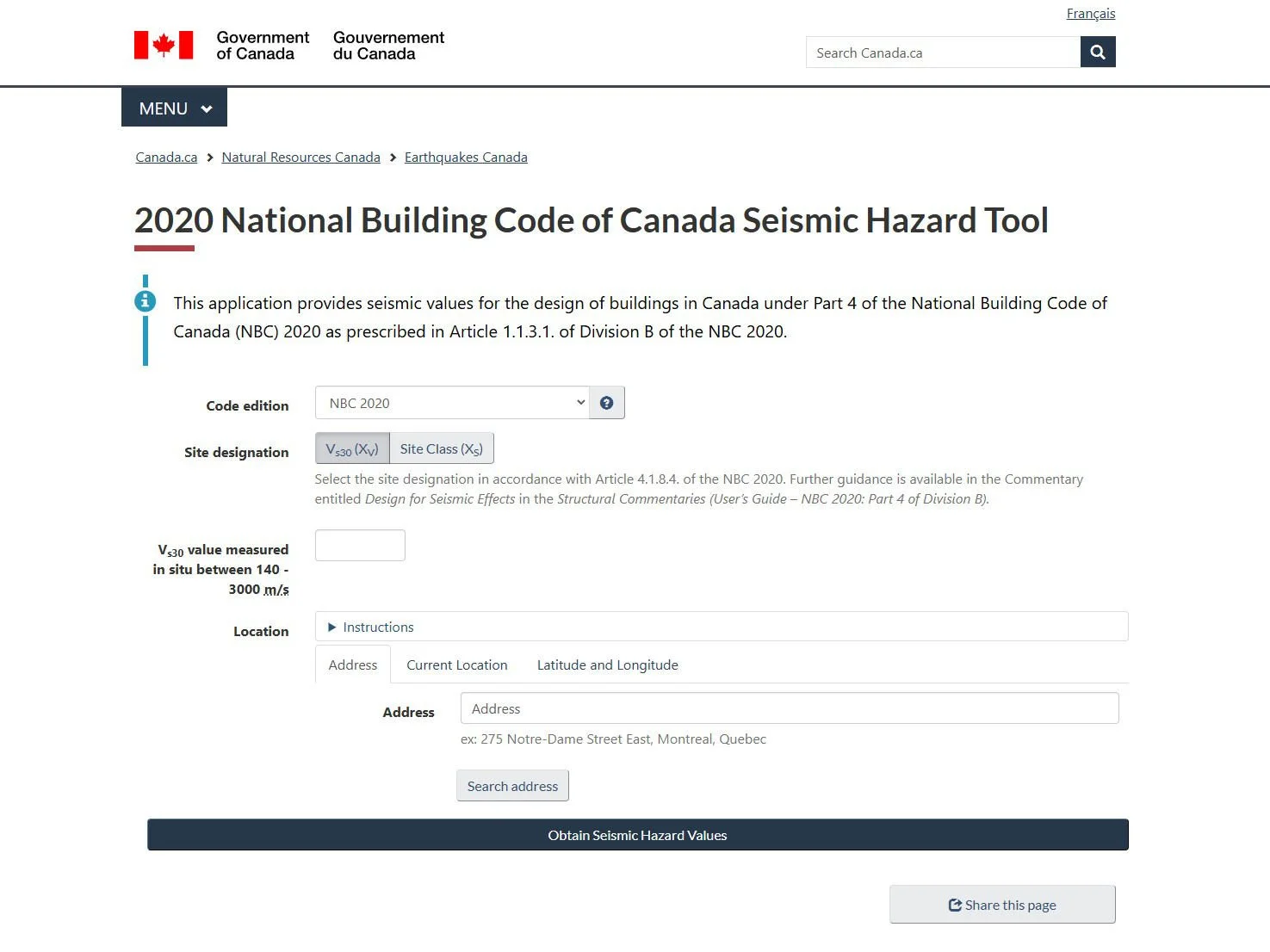Click the search magnifier icon button
Viewport: 1270px width, 952px height.
pyautogui.click(x=1098, y=52)
